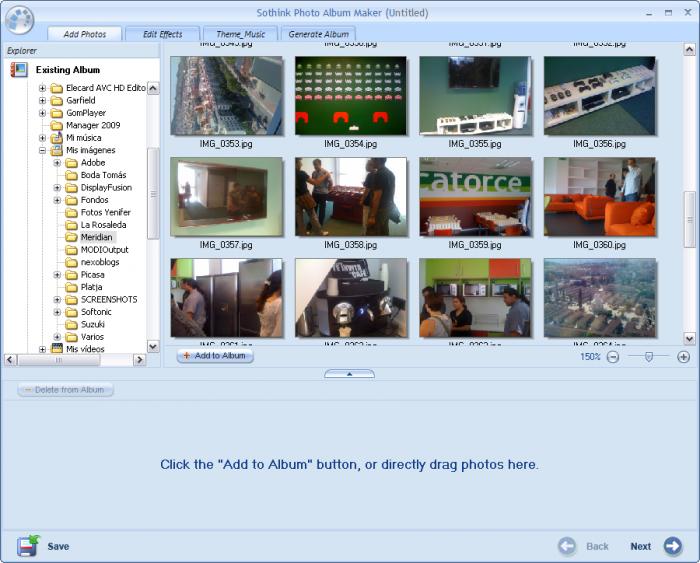Click the Existing Album icon

pyautogui.click(x=19, y=70)
